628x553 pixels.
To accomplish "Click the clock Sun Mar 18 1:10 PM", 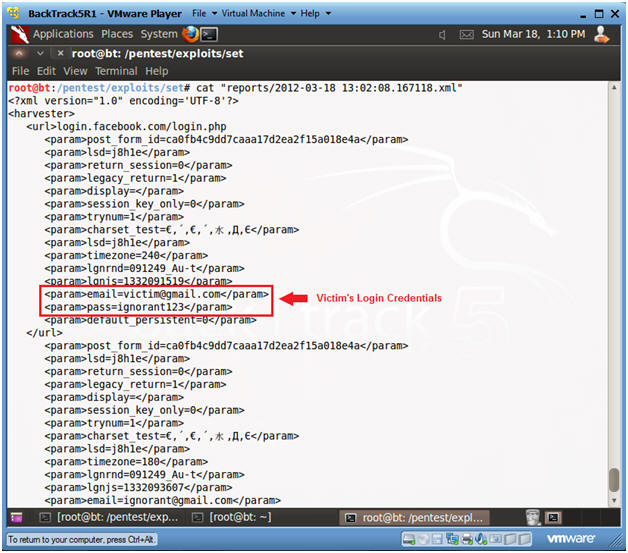I will point(533,34).
